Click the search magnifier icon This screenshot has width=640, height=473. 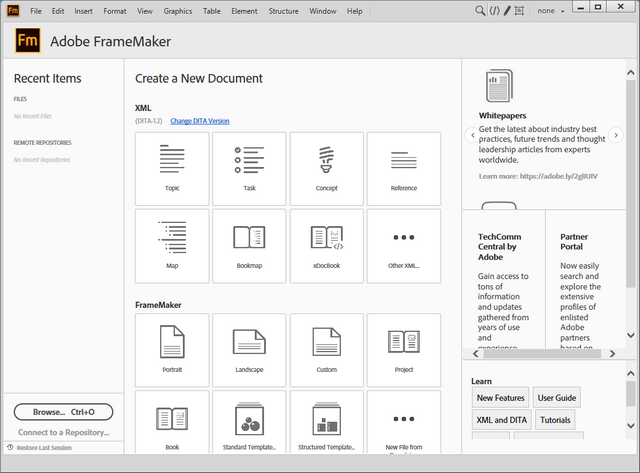[x=479, y=11]
